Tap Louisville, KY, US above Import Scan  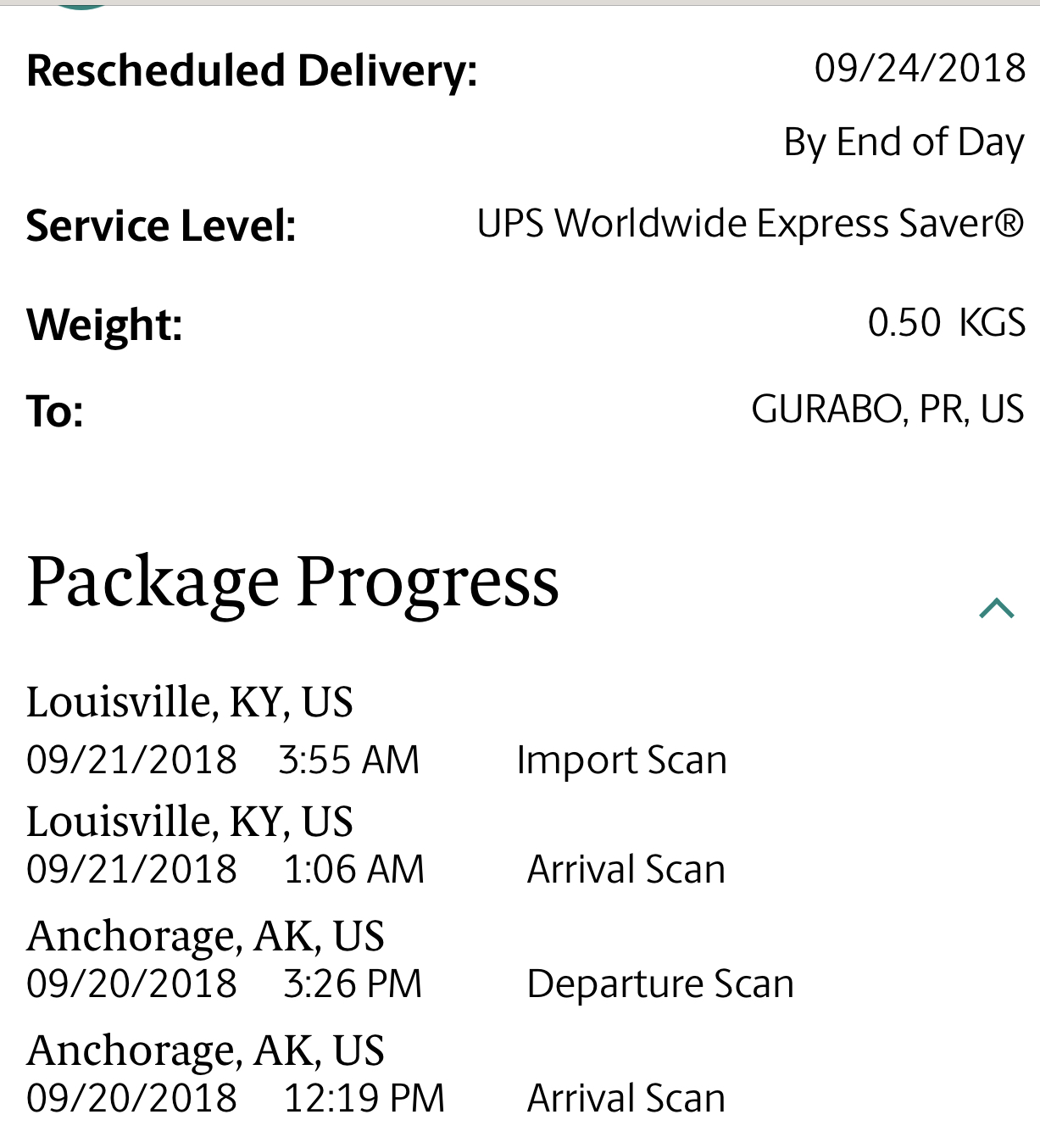[189, 702]
